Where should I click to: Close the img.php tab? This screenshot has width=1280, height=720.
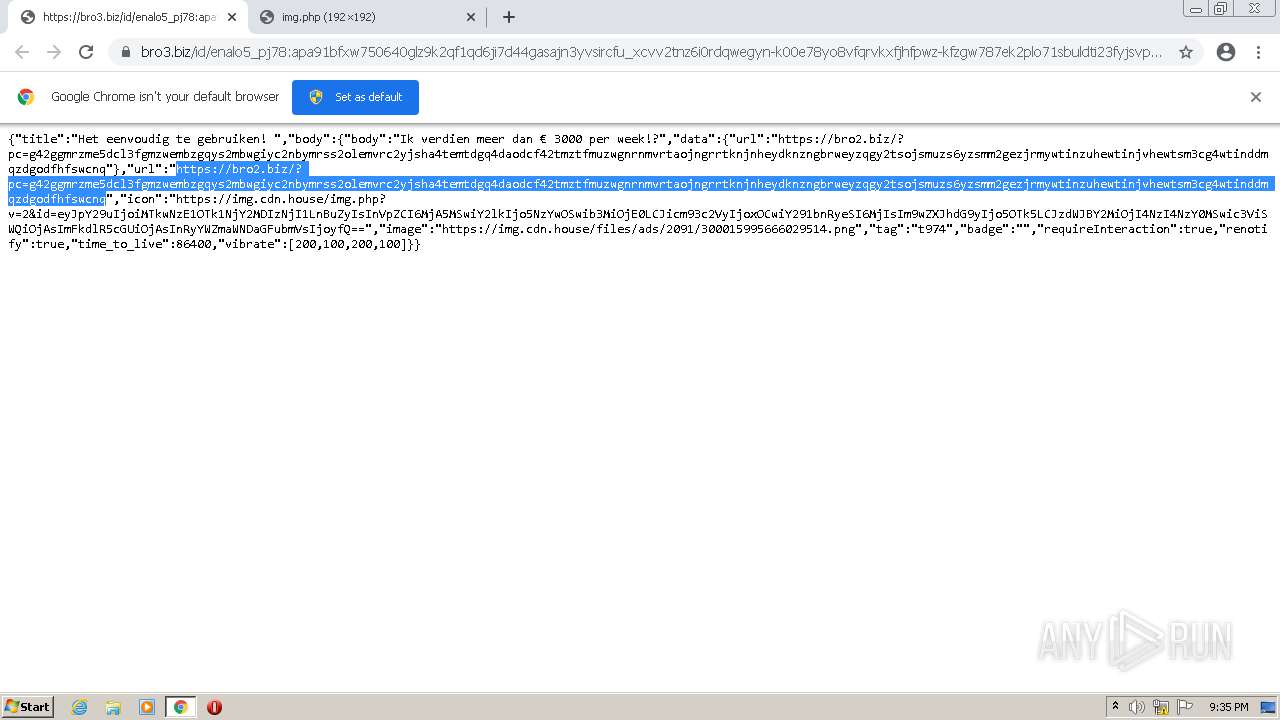(471, 17)
